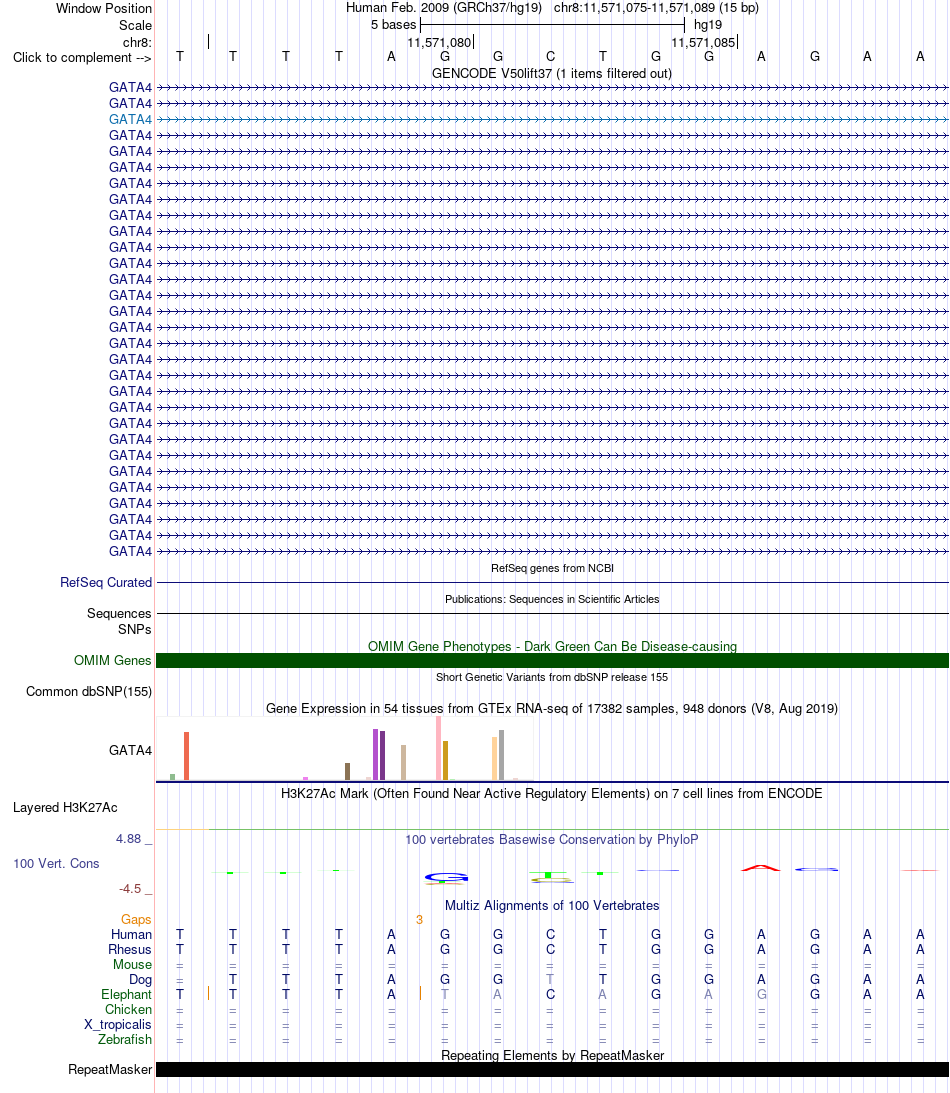Click the 11,571,080 coordinate marker
This screenshot has height=1093, width=950.
[x=439, y=43]
